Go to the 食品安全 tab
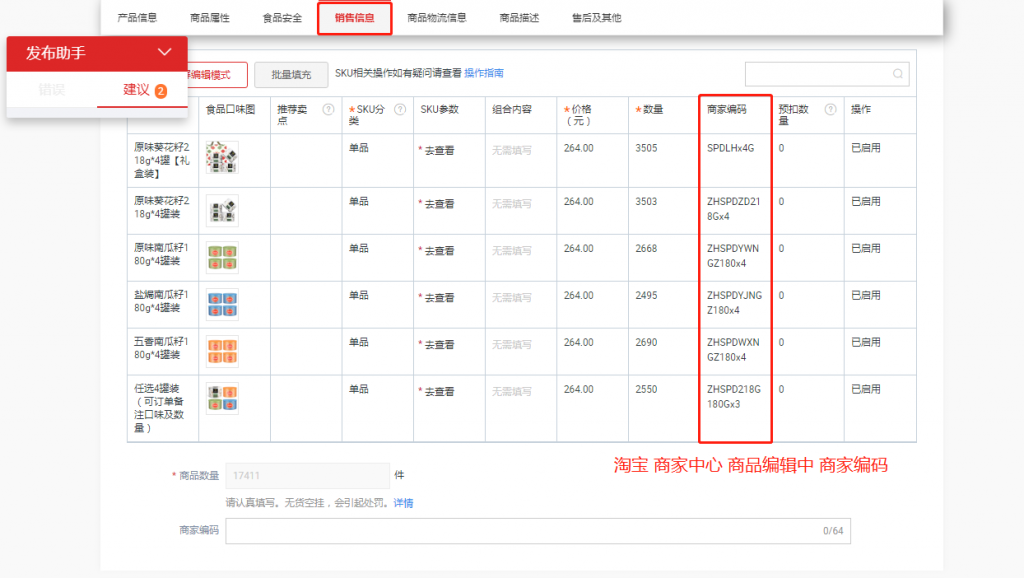Screen dimensions: 1024x578 (282, 18)
